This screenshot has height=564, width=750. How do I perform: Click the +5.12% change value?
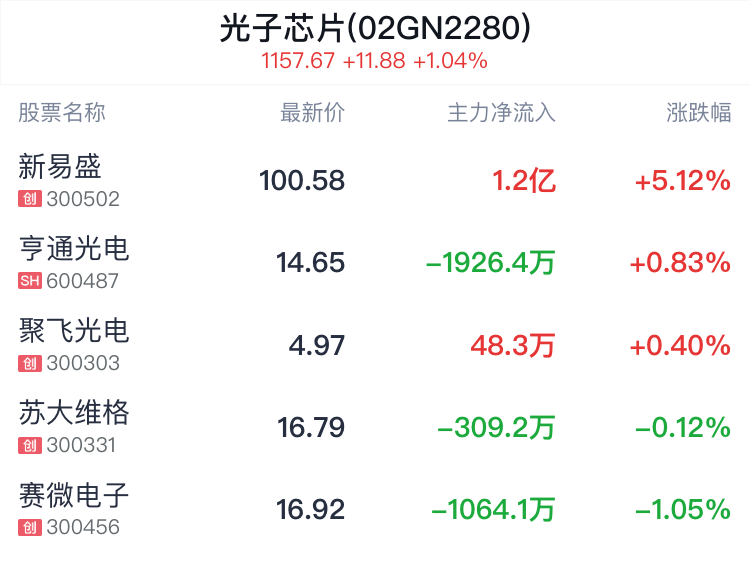pos(683,181)
